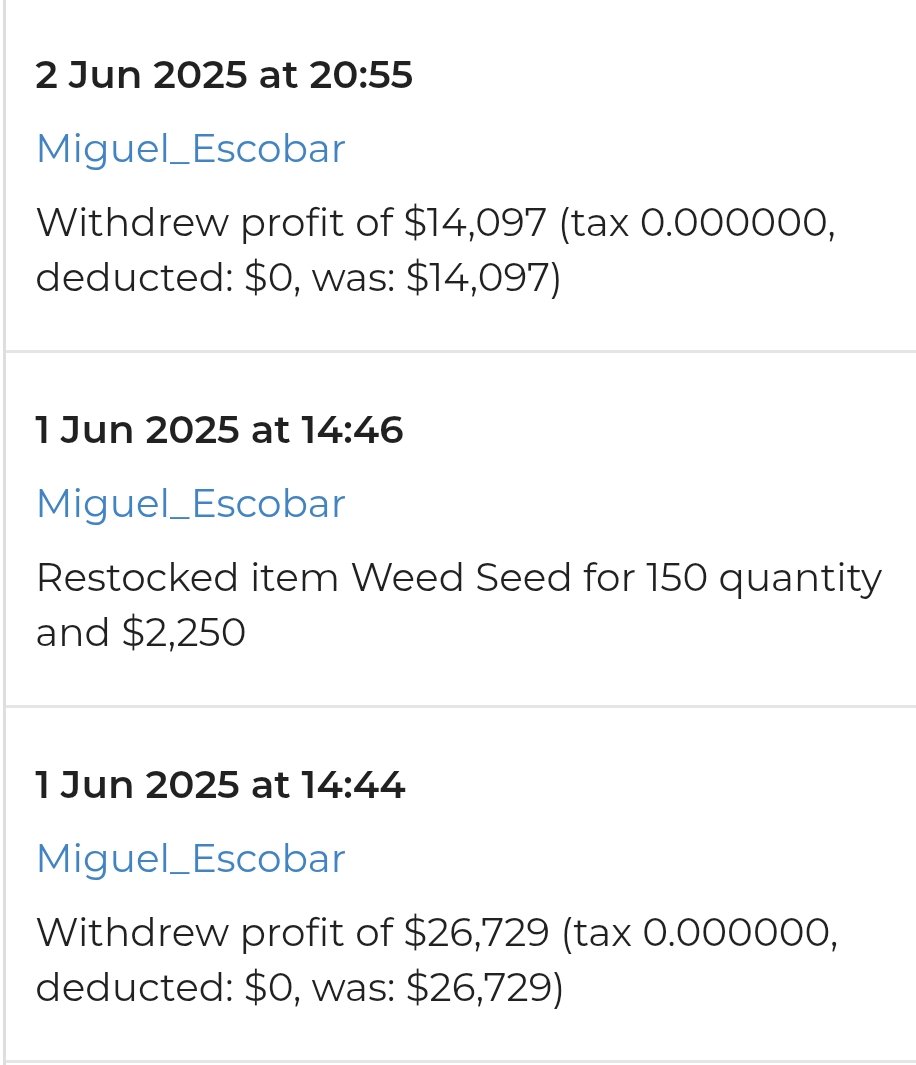Image resolution: width=916 pixels, height=1065 pixels.
Task: Select the Restocked item Weed Seed log text
Action: click(458, 605)
